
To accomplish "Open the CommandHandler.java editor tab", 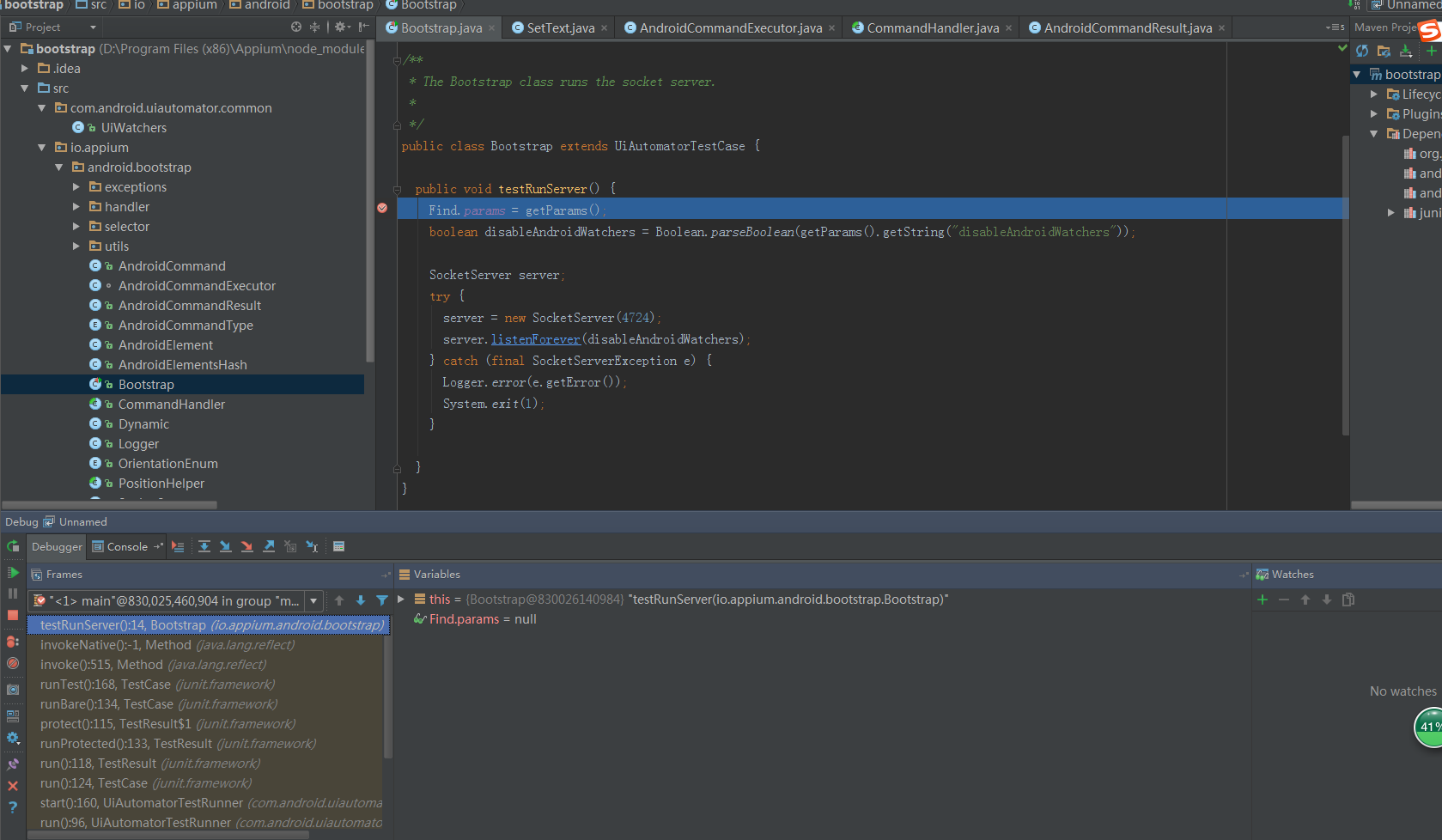I will [933, 27].
